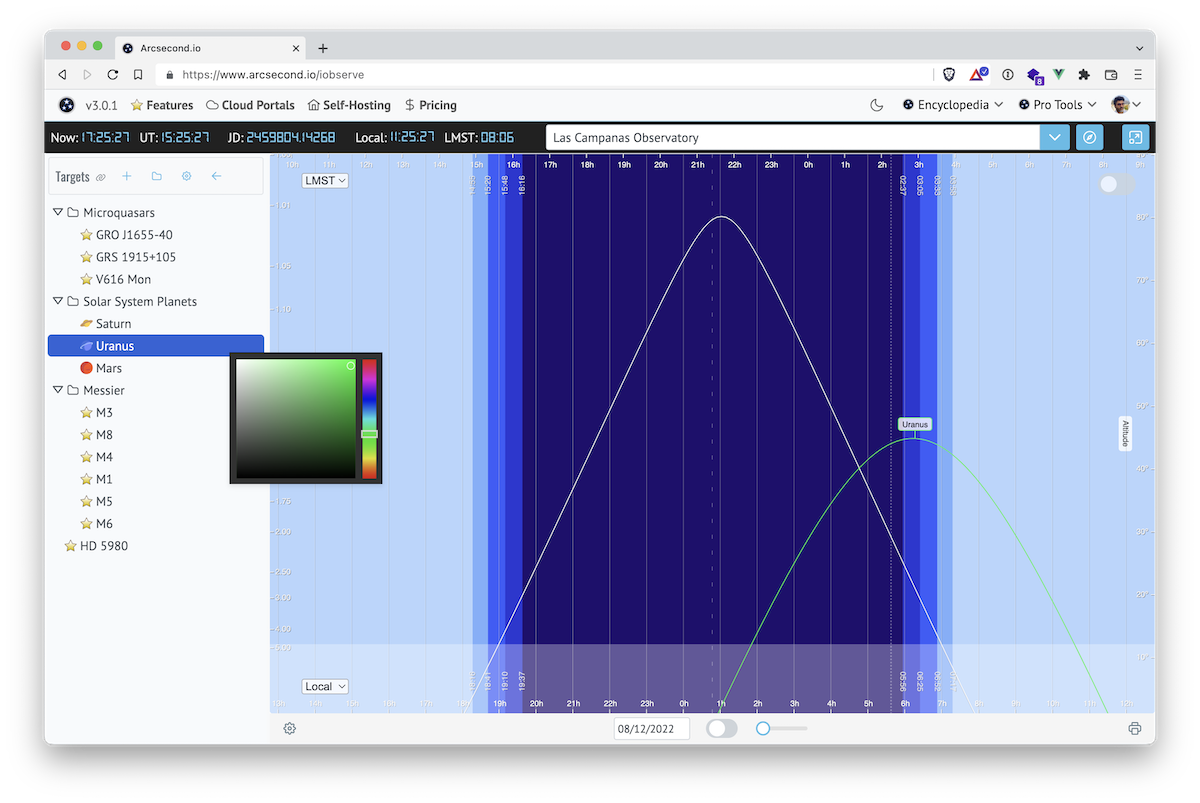Click the vertical hue slider in color picker
The width and height of the screenshot is (1200, 803).
click(x=369, y=418)
